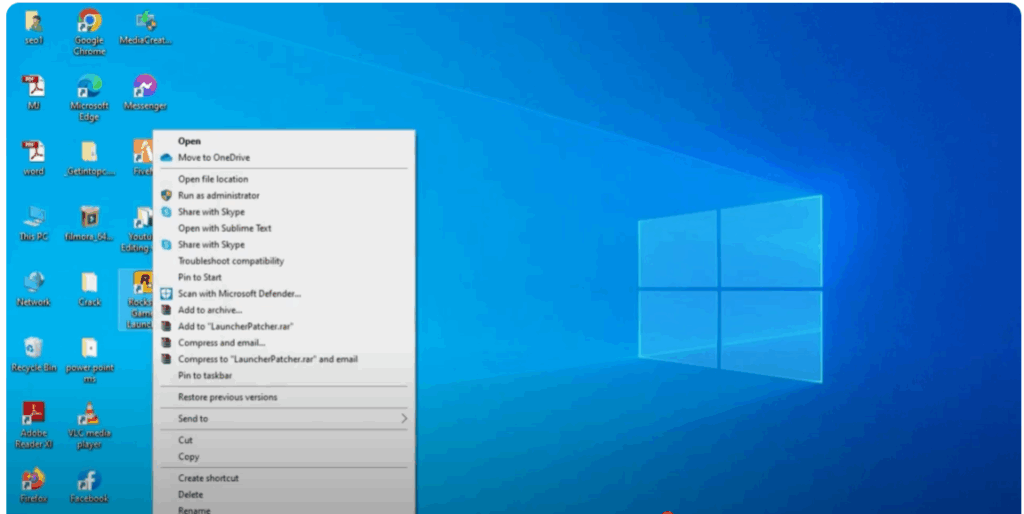Image resolution: width=1024 pixels, height=514 pixels.
Task: Select the MJ PDF file icon
Action: point(33,93)
